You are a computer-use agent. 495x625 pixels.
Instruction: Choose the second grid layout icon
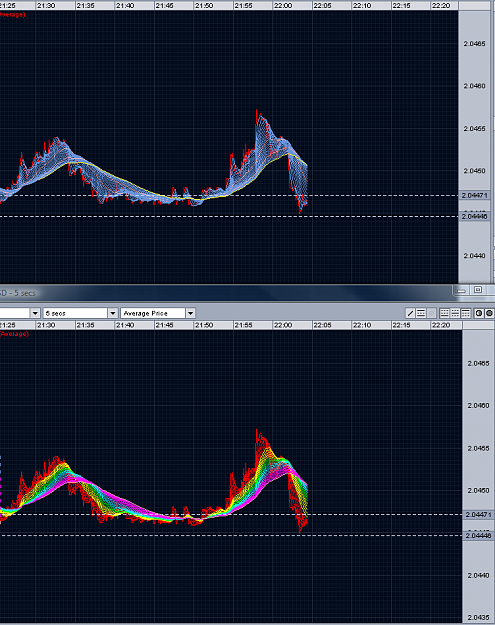point(455,313)
